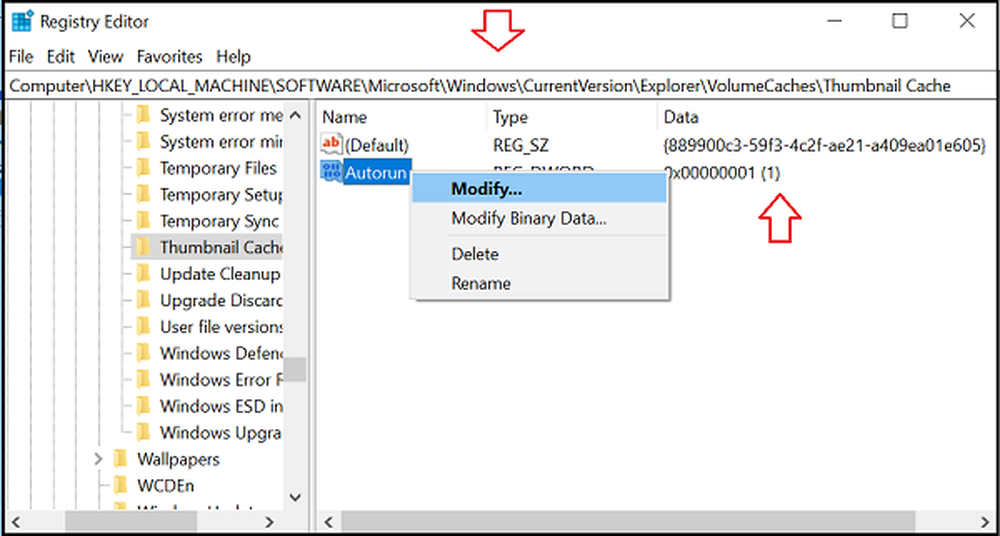Click the Registry Editor app icon in title bar

coord(22,21)
